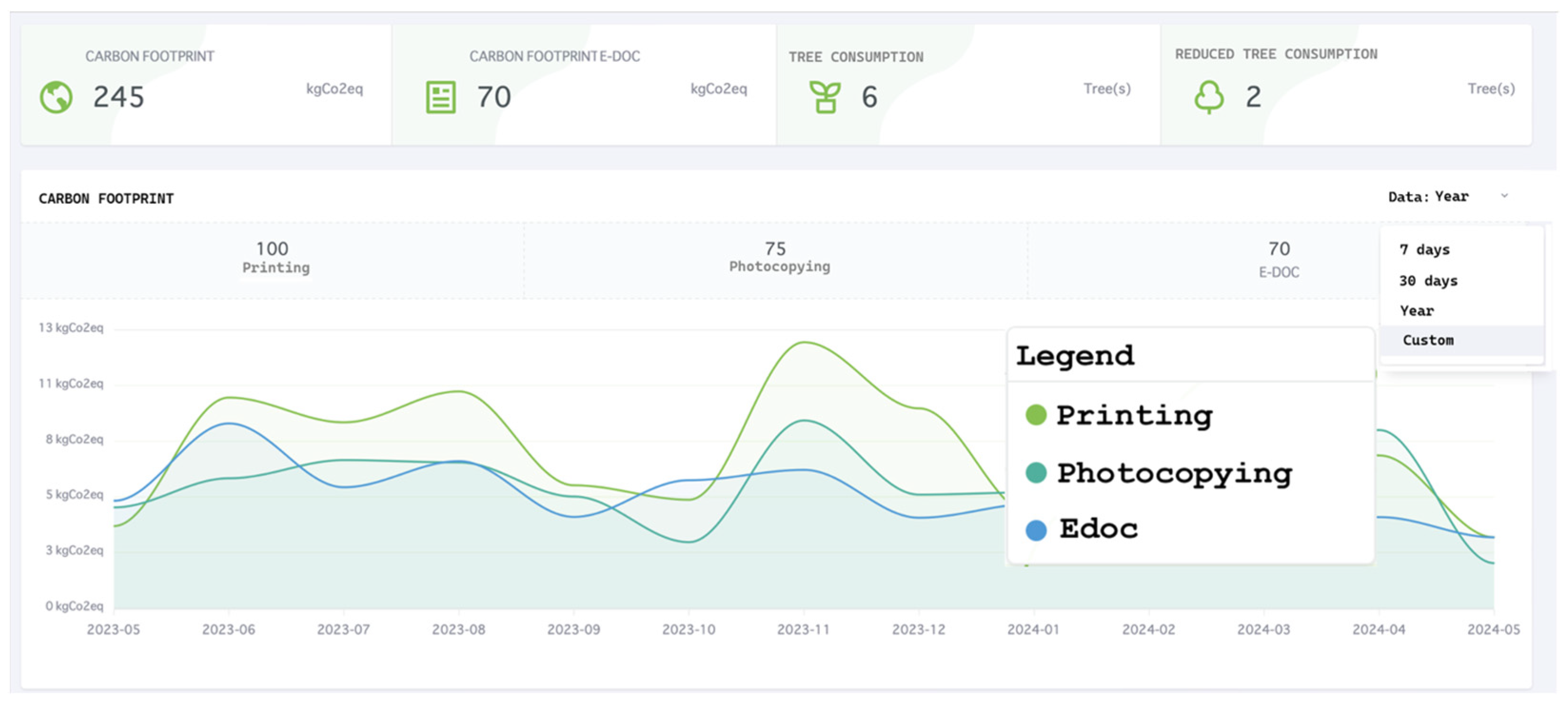Select 7 days from the dropdown
The image size is (1568, 708).
pos(1424,250)
